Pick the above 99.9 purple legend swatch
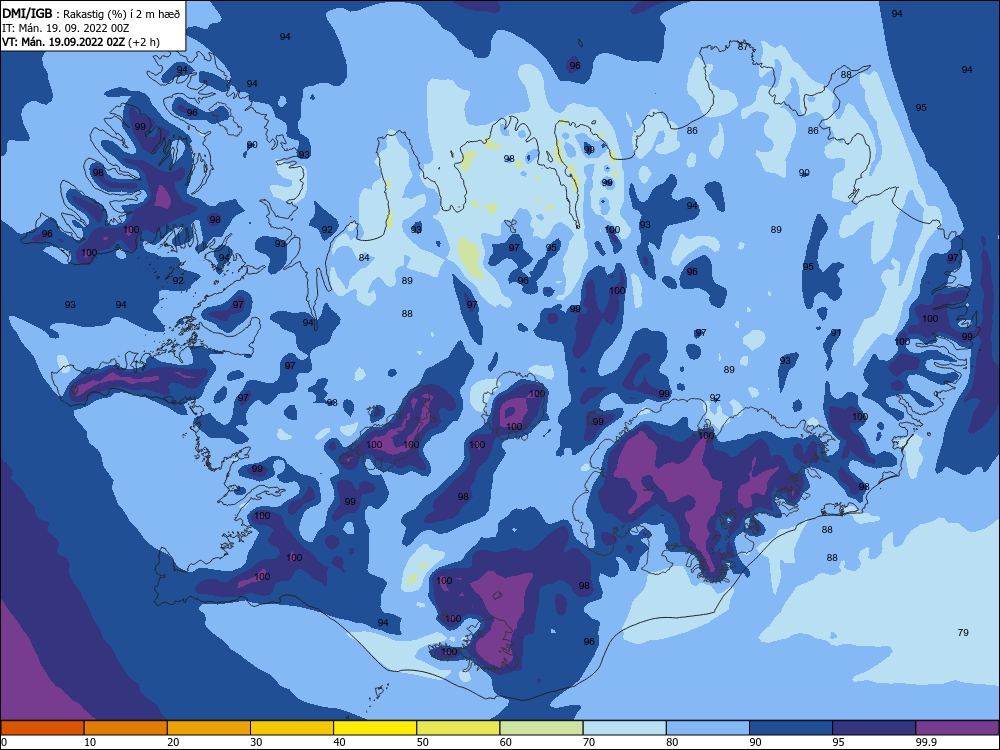This screenshot has width=1000, height=750. click(957, 728)
